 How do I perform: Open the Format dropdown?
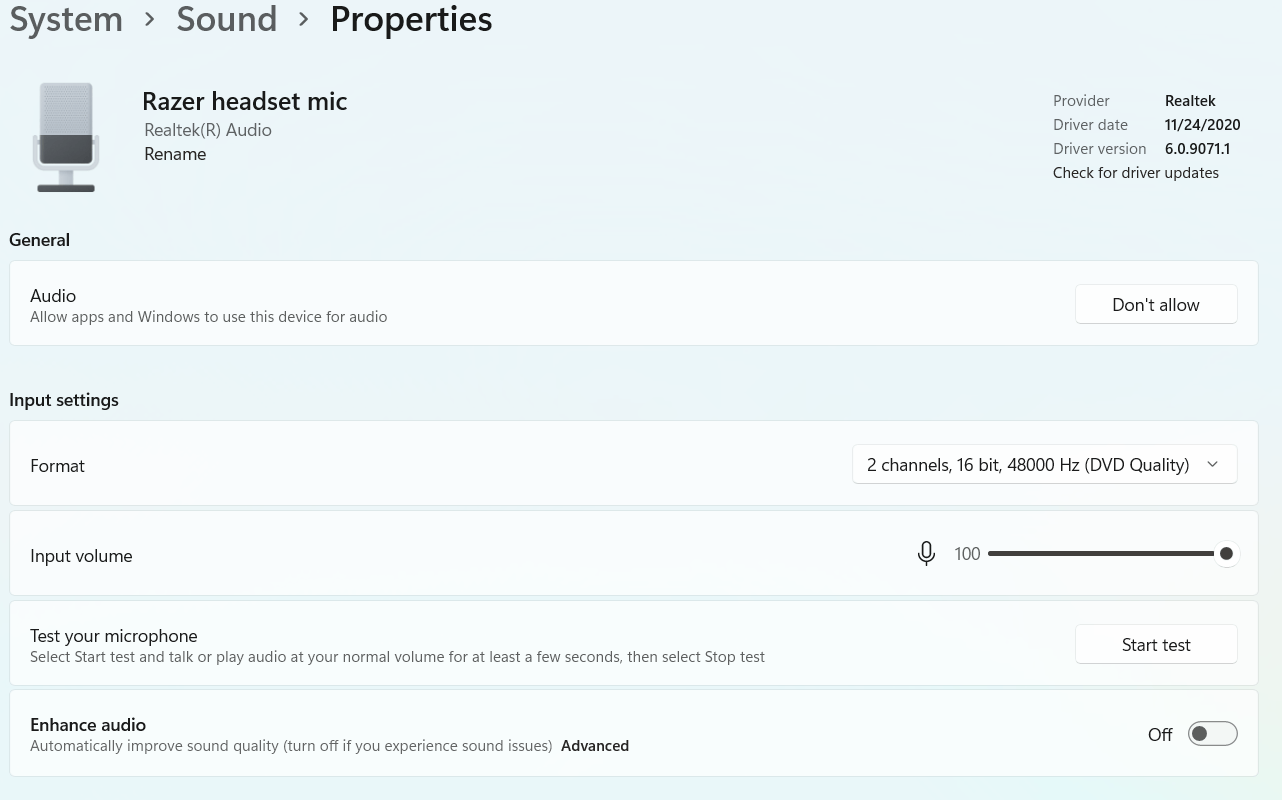point(1044,464)
